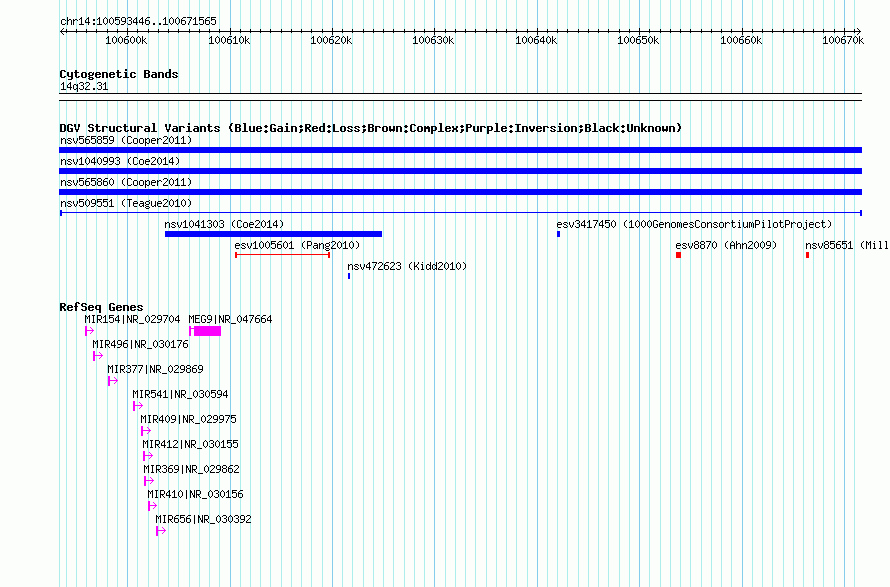Click the RefSeq Genes track title
Image resolution: width=890 pixels, height=587 pixels.
(101, 307)
